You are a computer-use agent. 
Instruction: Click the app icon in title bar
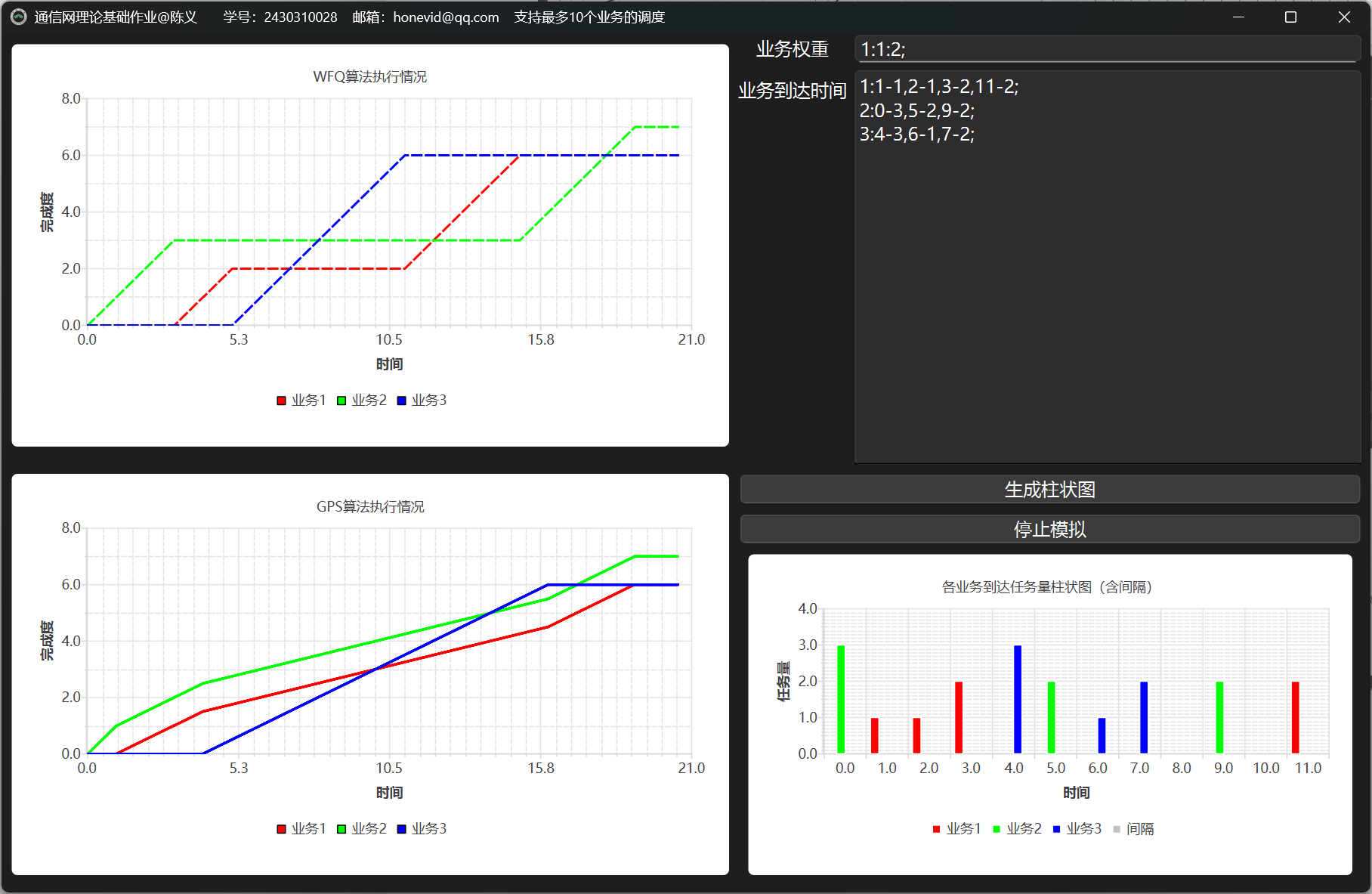[19, 17]
